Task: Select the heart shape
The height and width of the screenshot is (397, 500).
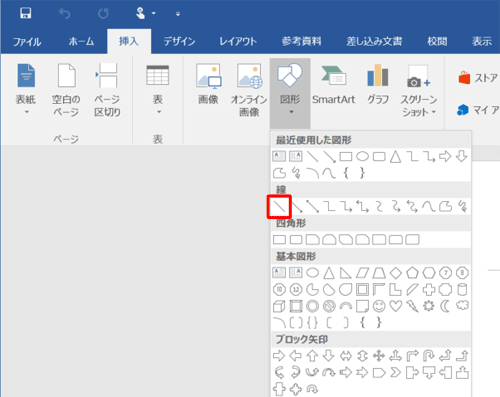Action: pyautogui.click(x=396, y=306)
